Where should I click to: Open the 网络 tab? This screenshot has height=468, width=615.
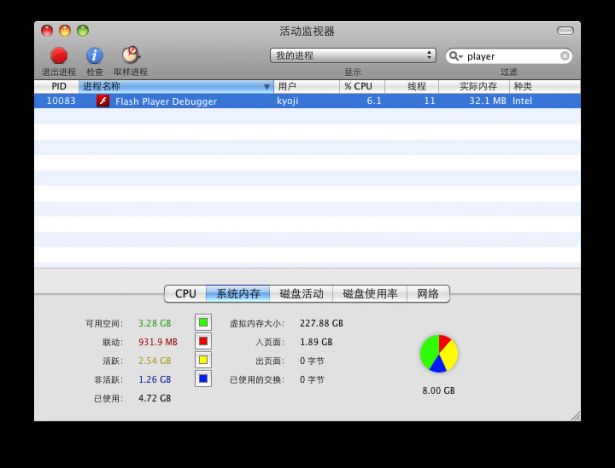tap(428, 294)
